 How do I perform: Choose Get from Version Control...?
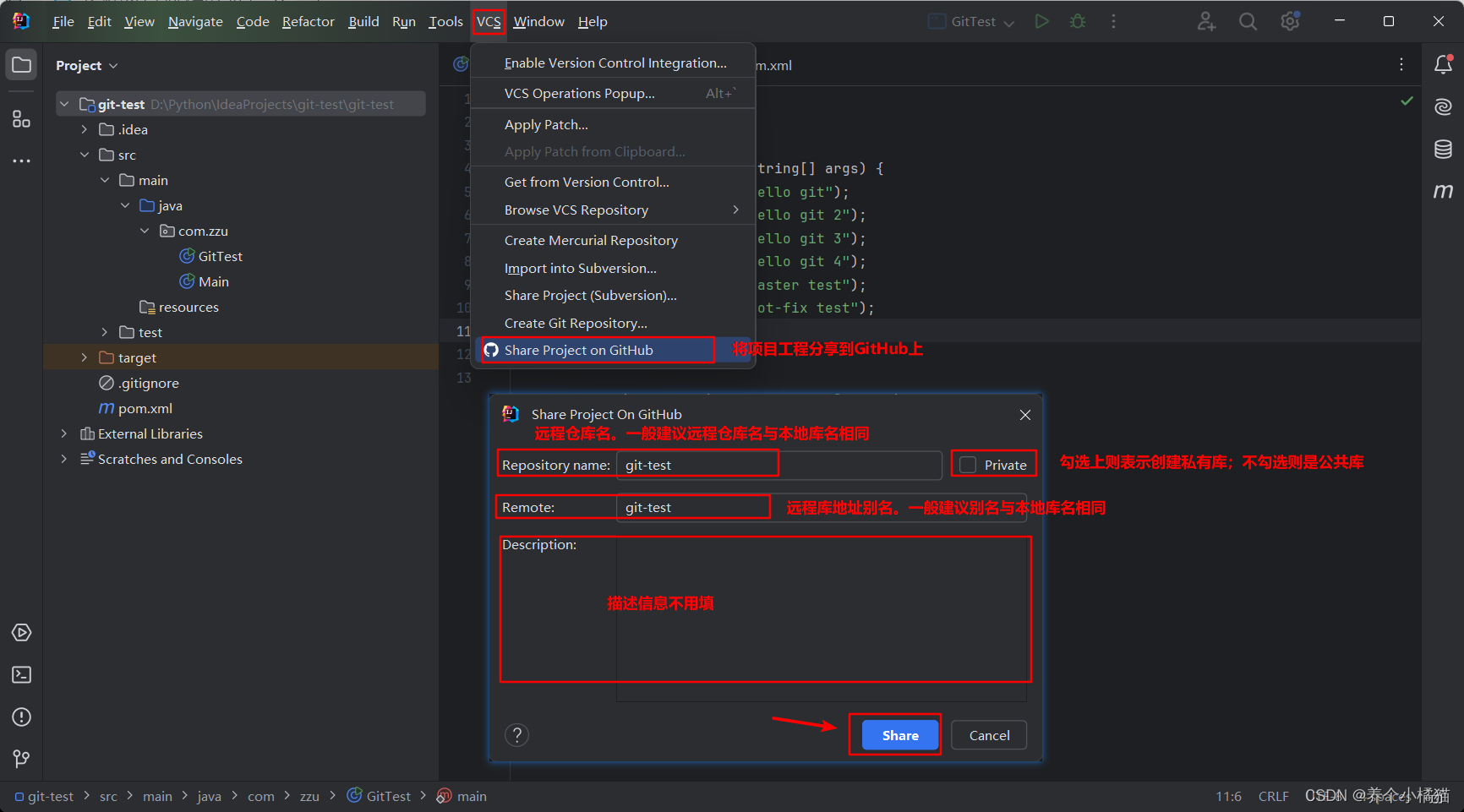pos(612,182)
